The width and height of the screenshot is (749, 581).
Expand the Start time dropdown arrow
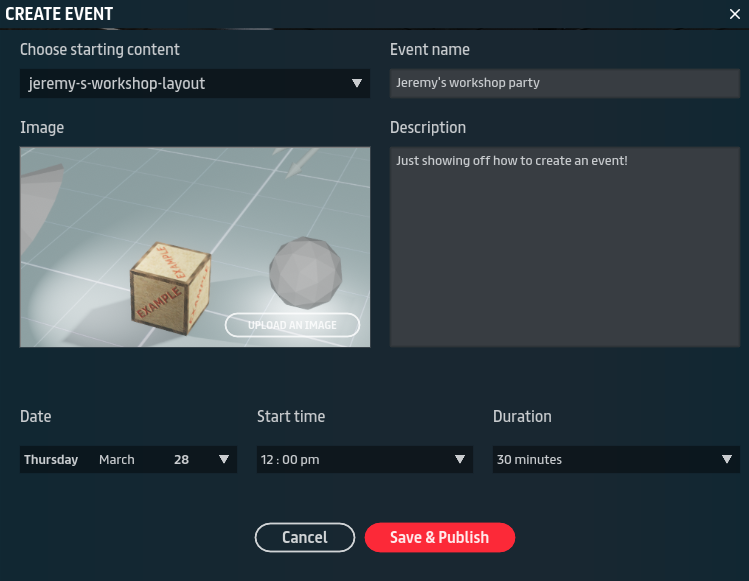point(460,460)
